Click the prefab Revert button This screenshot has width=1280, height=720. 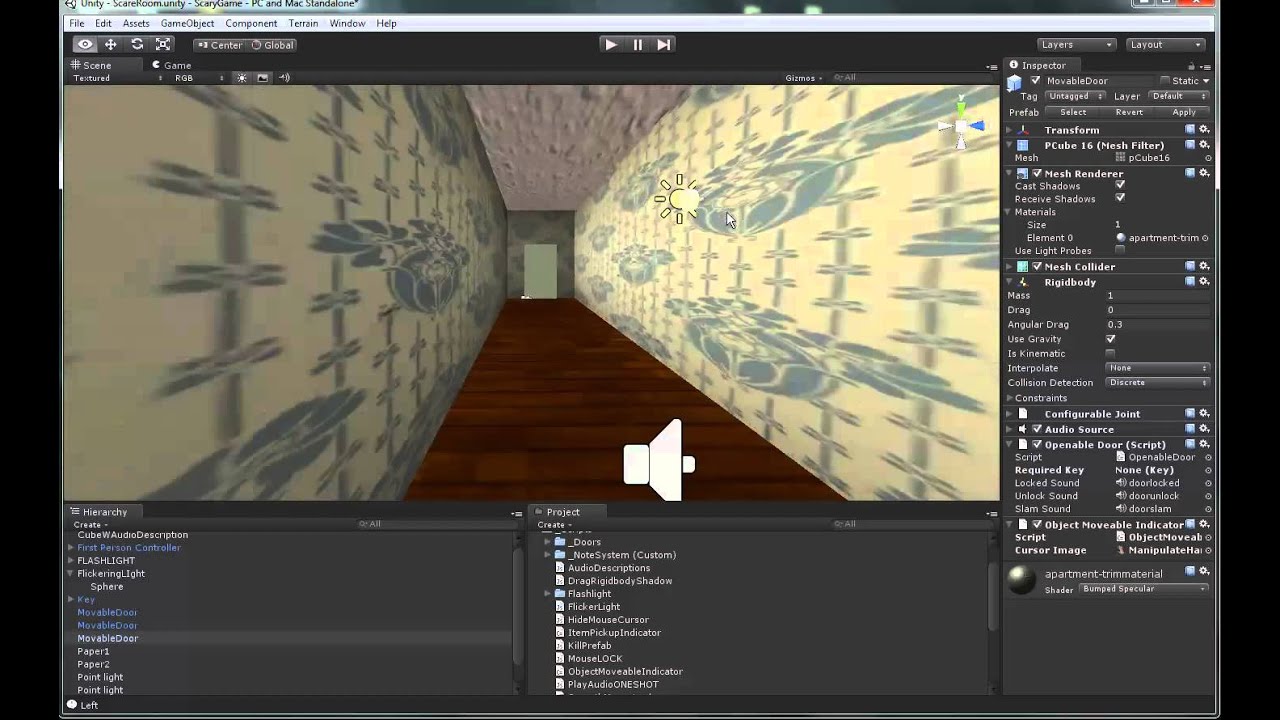(1129, 113)
